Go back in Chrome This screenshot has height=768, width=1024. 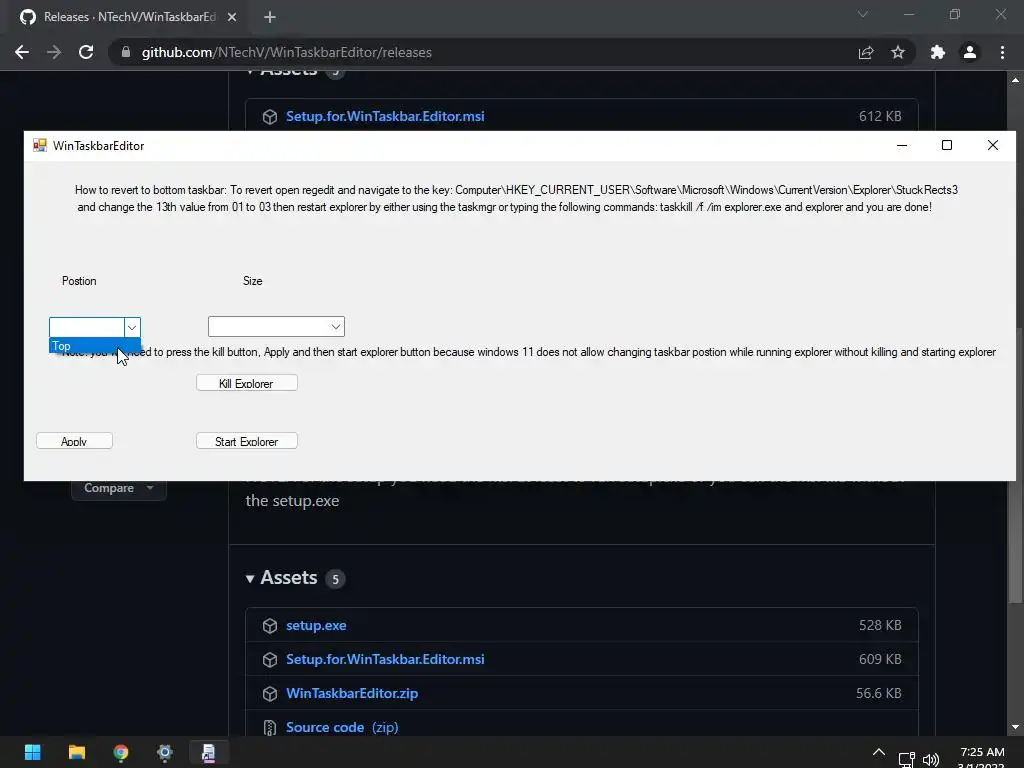click(22, 52)
